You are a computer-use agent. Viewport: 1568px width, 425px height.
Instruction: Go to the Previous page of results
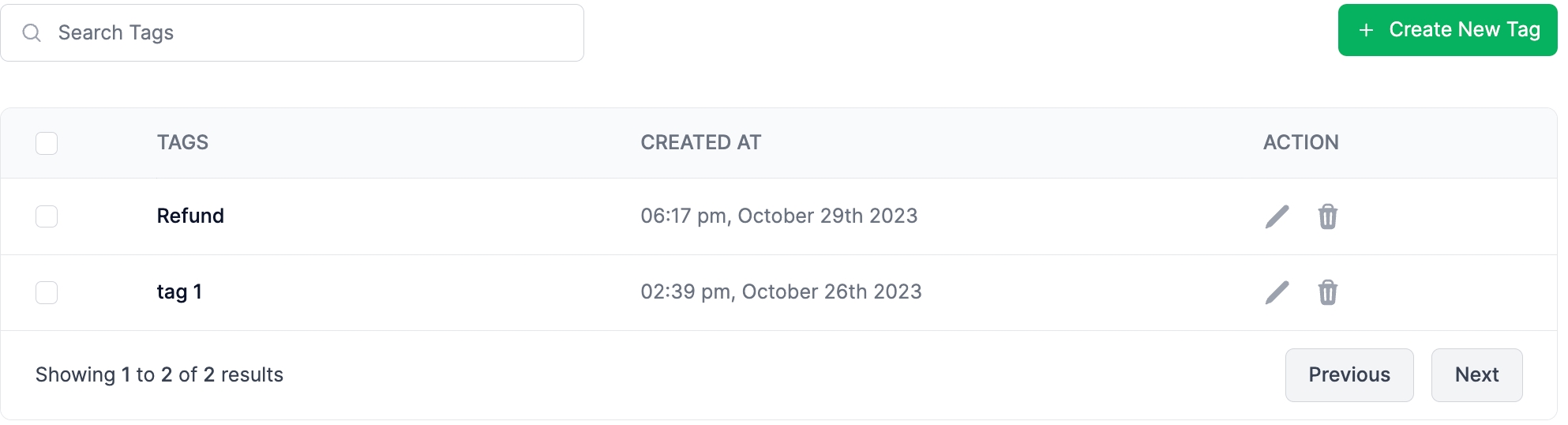click(1349, 374)
